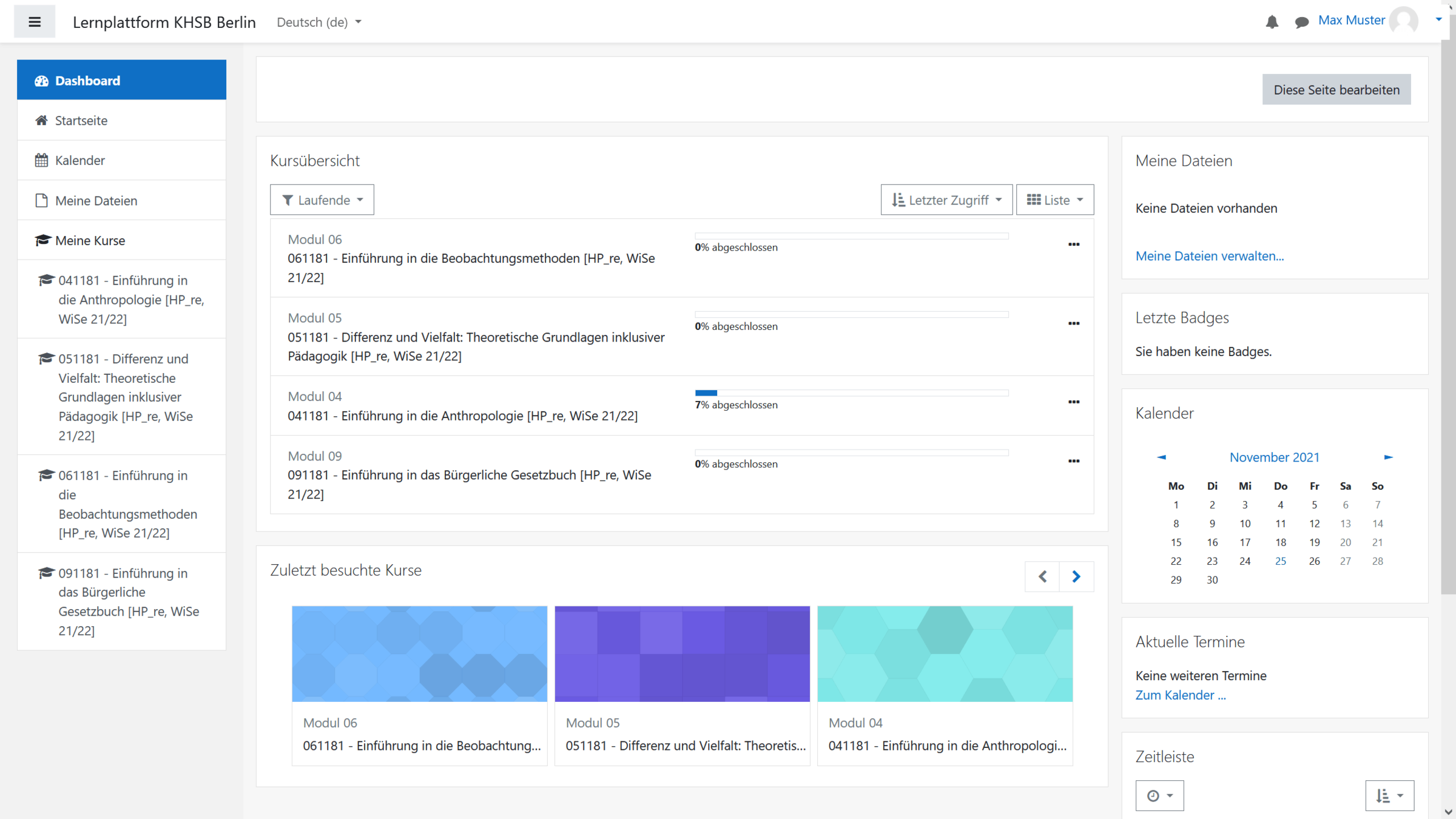The height and width of the screenshot is (819, 1456).
Task: Open Meine Dateien verwalten link
Action: pos(1209,255)
